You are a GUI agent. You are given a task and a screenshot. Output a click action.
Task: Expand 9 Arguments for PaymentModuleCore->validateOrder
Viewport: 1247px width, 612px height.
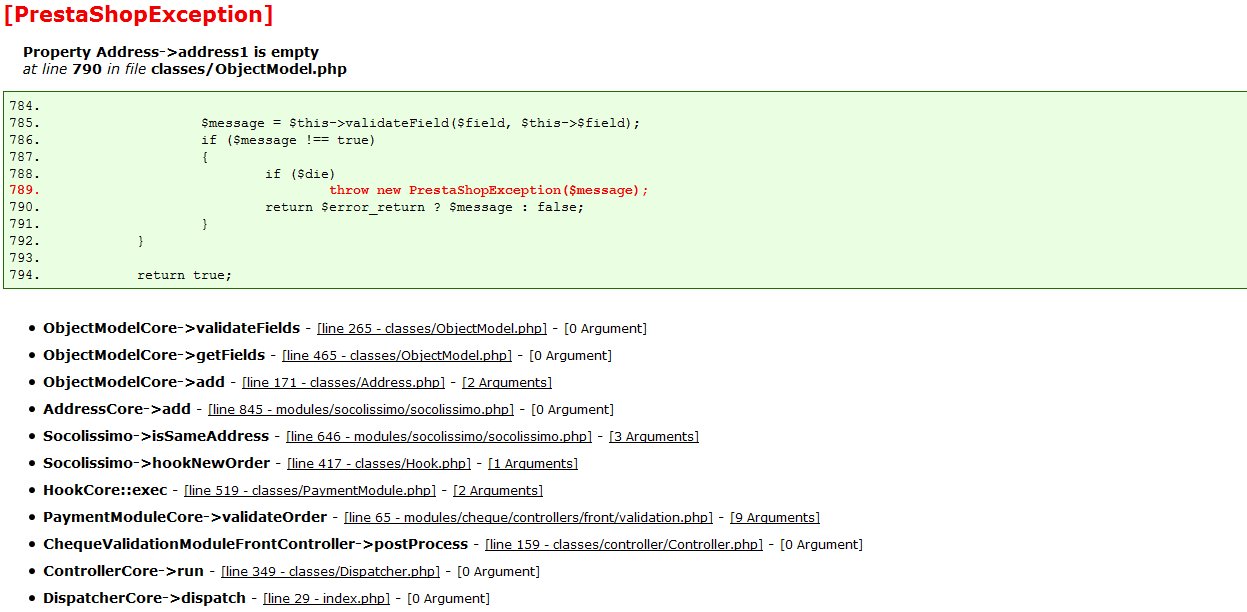coord(775,517)
